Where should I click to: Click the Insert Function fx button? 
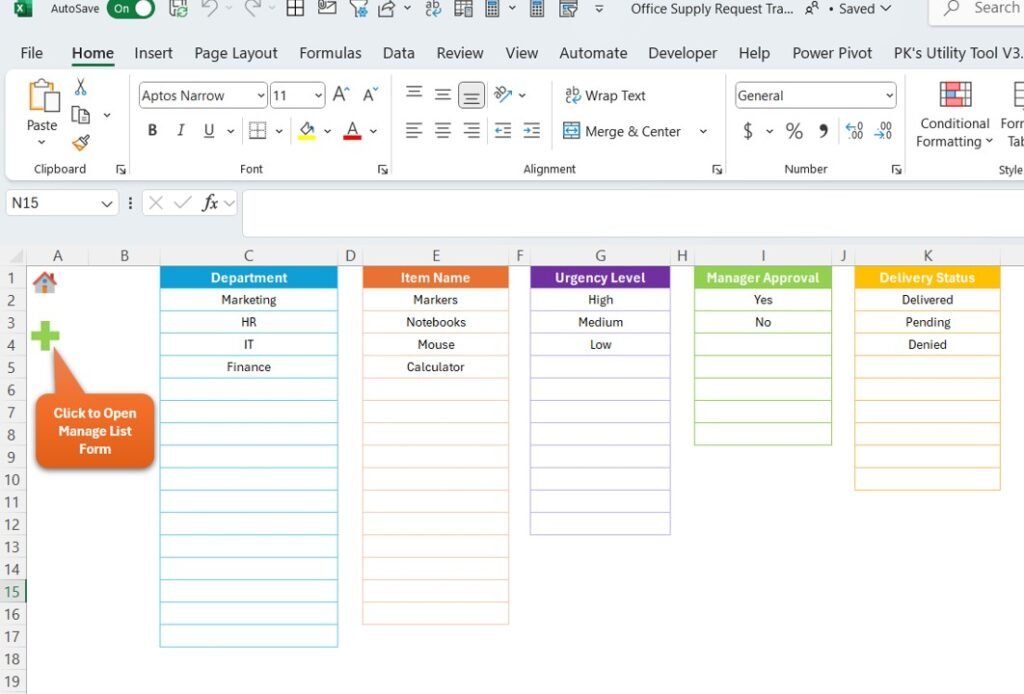click(x=211, y=203)
